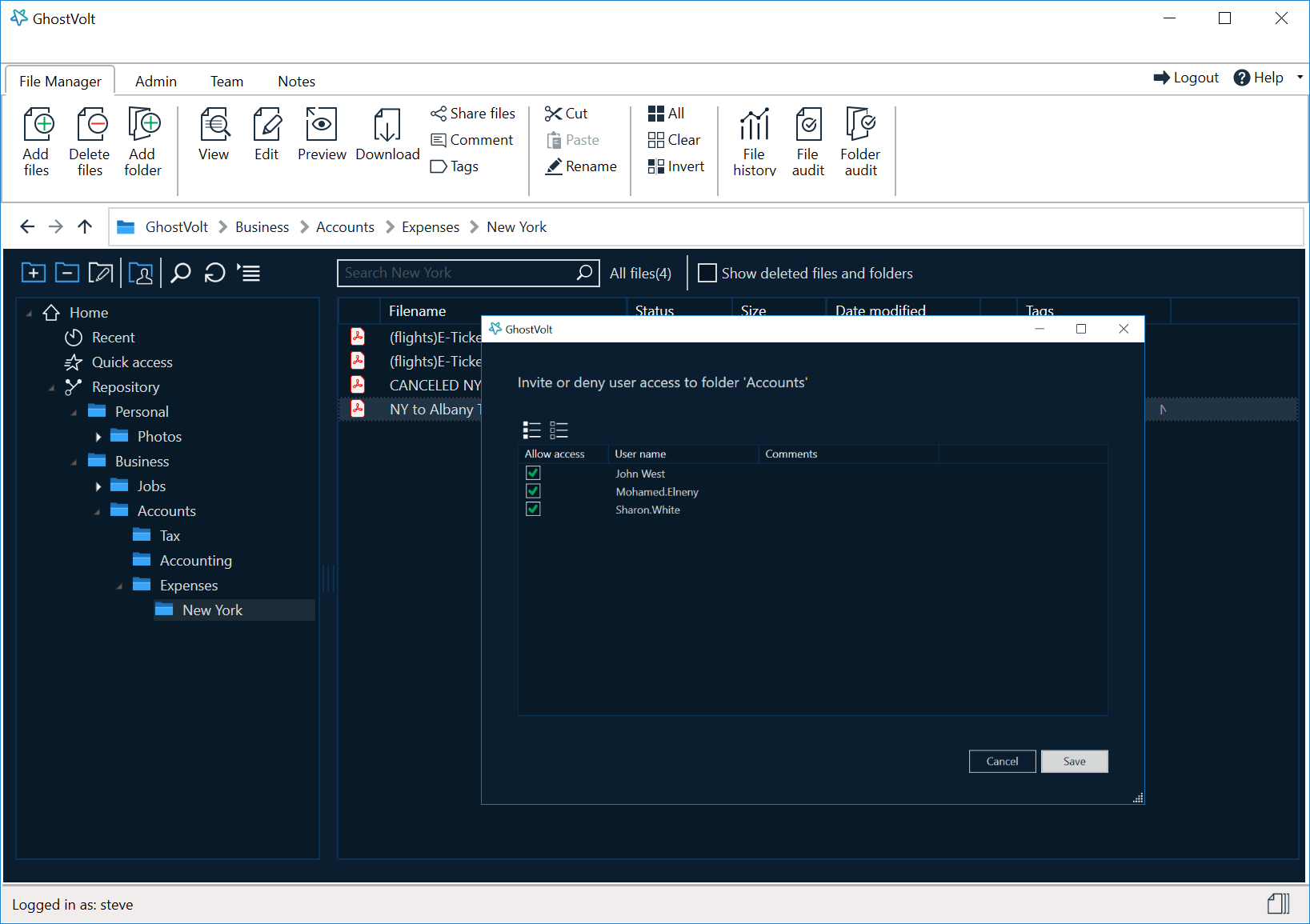Click the Save button in dialog
Viewport: 1310px width, 924px height.
(x=1074, y=761)
